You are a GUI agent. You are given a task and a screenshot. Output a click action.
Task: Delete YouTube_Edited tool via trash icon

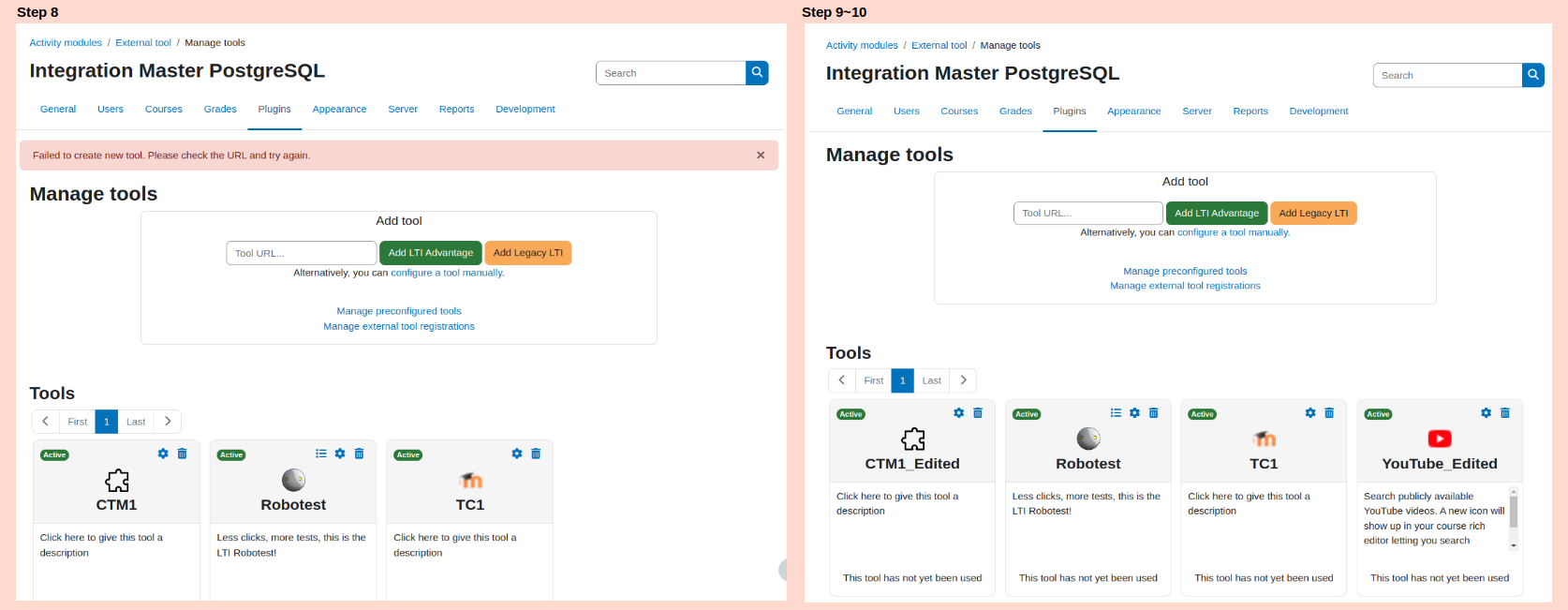click(x=1505, y=413)
